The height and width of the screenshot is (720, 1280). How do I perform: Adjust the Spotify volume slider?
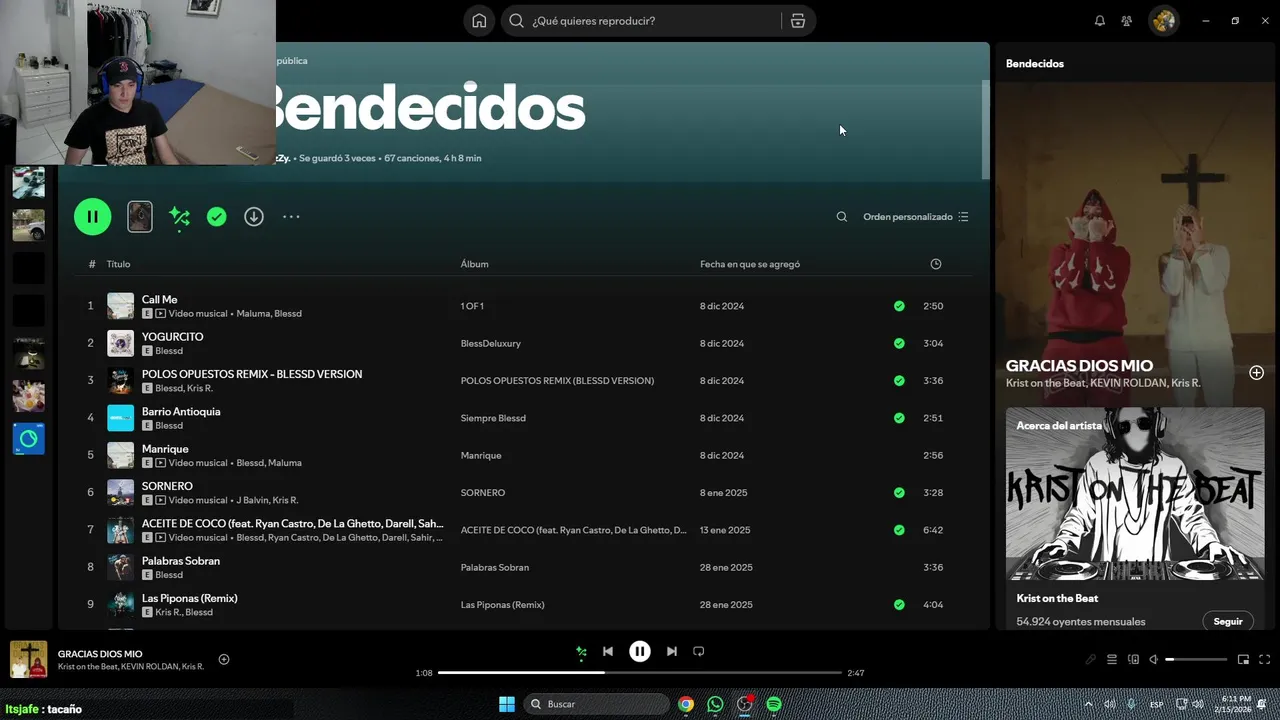[x=1196, y=659]
